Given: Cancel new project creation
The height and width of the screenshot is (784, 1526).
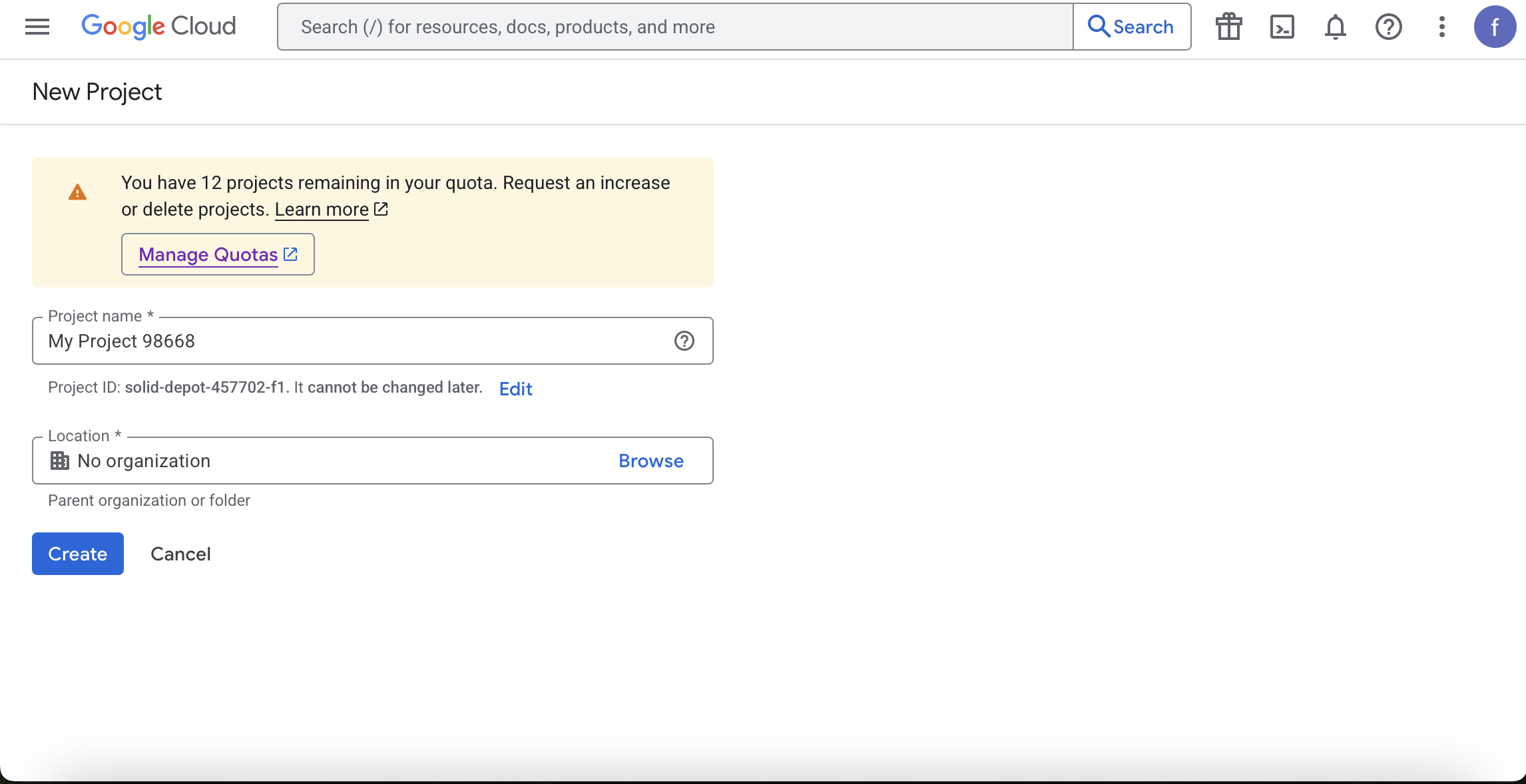Looking at the screenshot, I should (180, 554).
